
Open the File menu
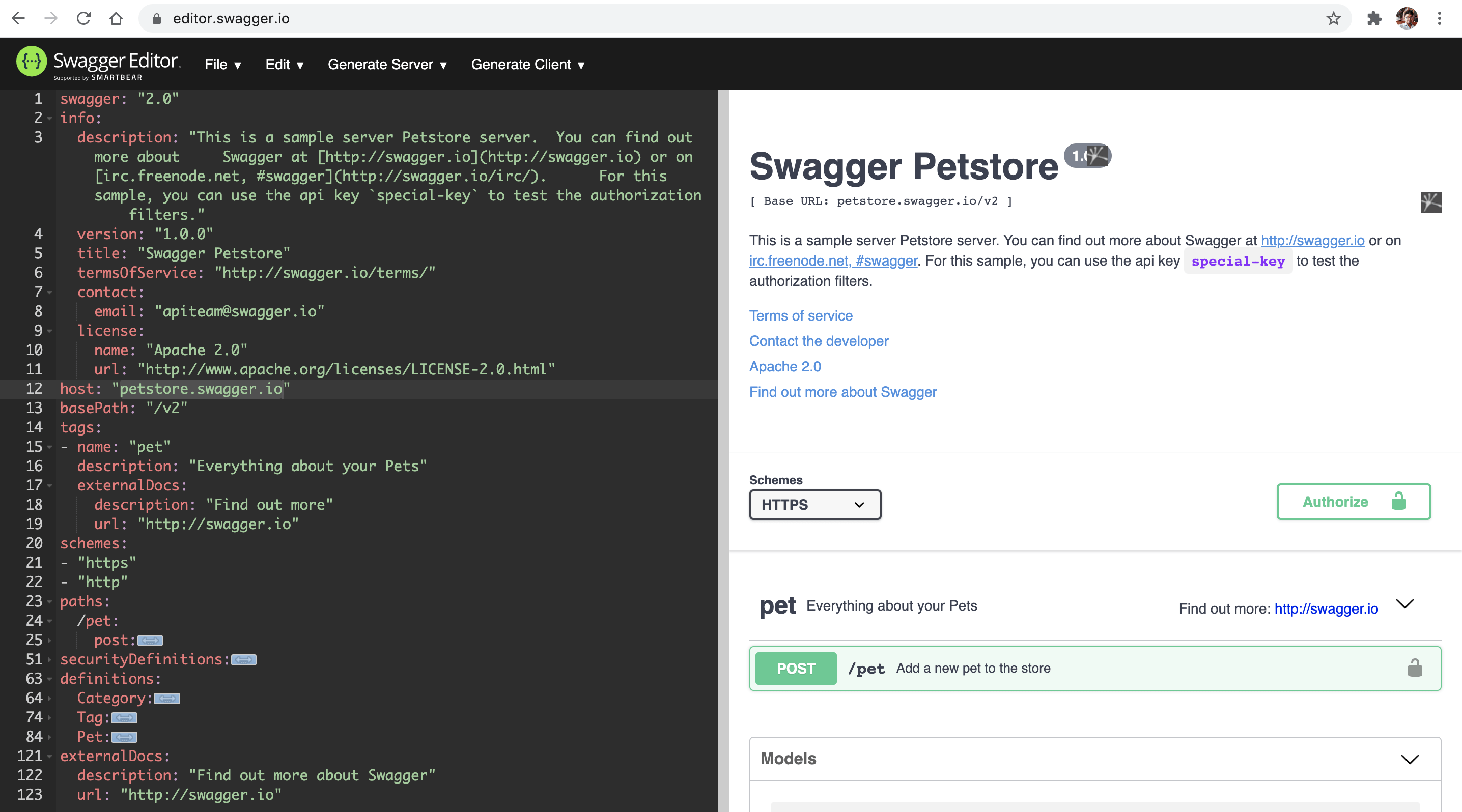point(223,65)
